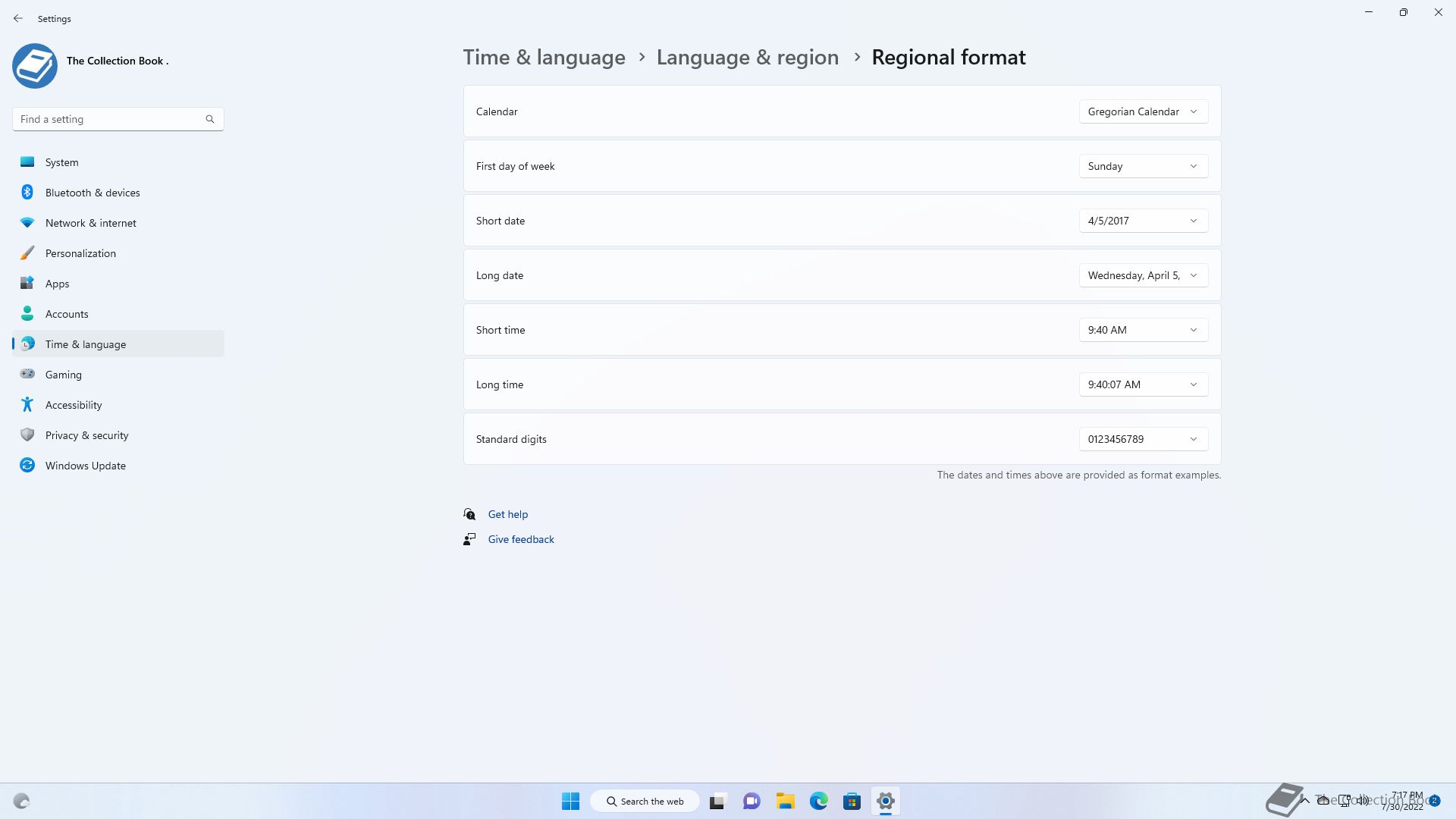Viewport: 1456px width, 819px height.
Task: Expand the Long date format dropdown
Action: 1144,275
